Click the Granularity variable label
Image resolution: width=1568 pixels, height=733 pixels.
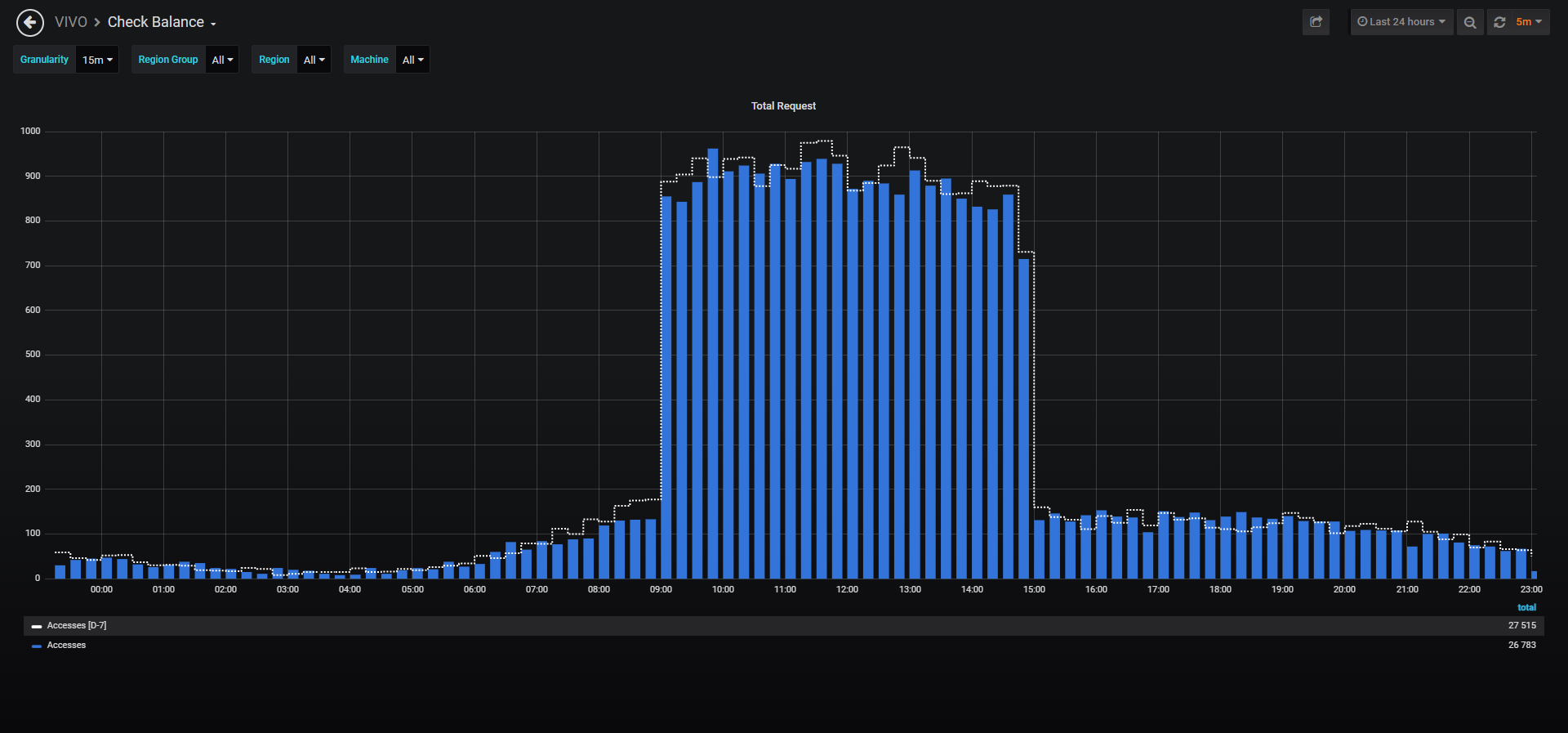pyautogui.click(x=44, y=60)
